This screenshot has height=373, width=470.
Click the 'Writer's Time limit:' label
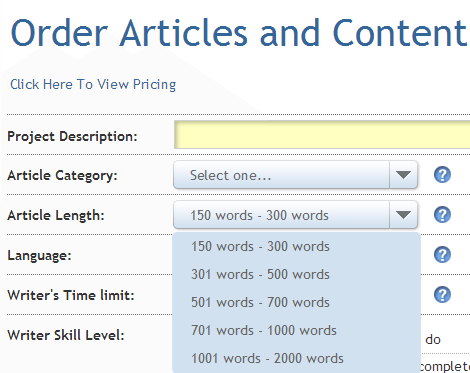(x=71, y=295)
